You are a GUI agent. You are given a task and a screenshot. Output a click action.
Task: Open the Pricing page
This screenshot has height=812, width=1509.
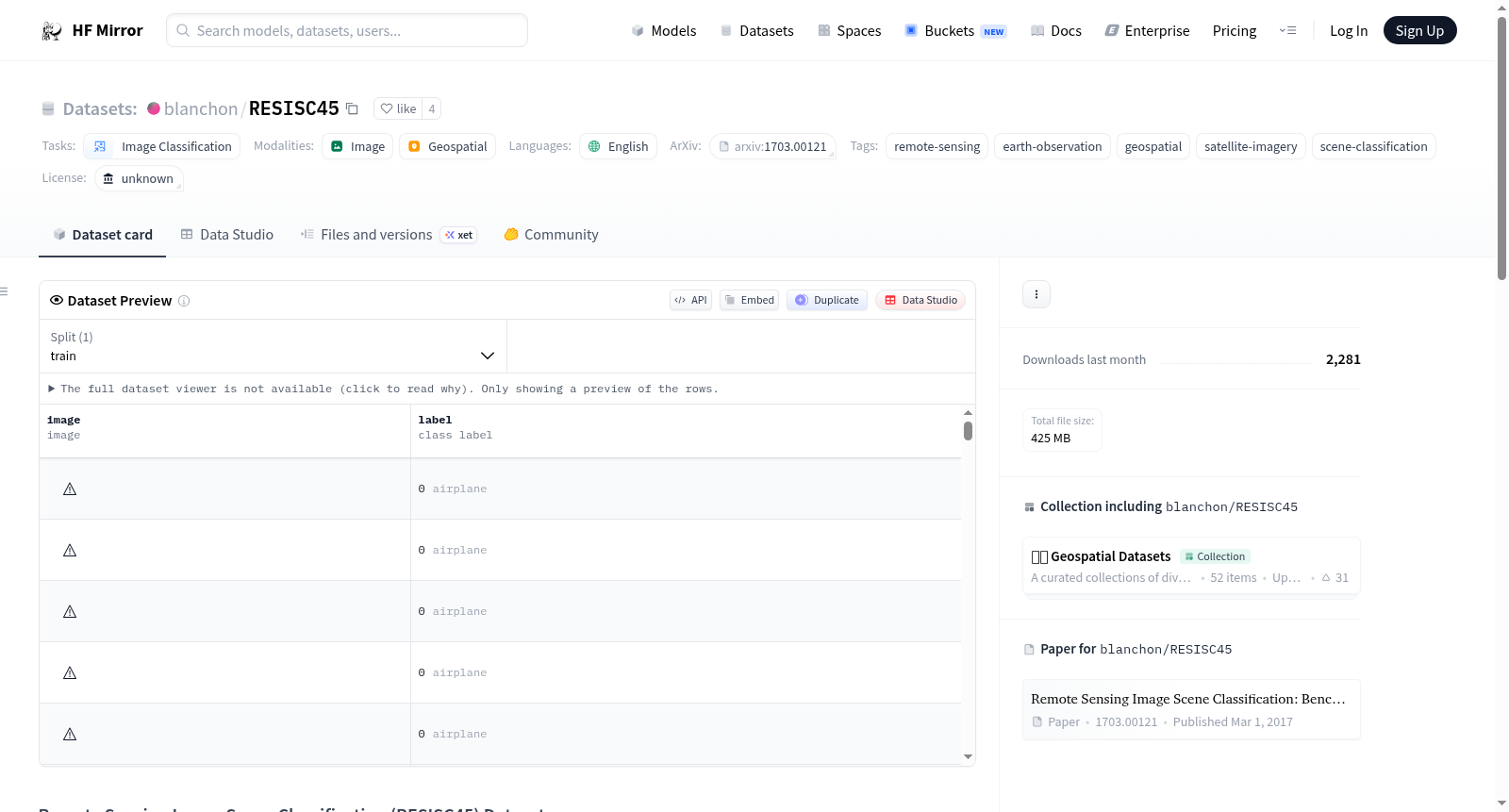[x=1235, y=31]
